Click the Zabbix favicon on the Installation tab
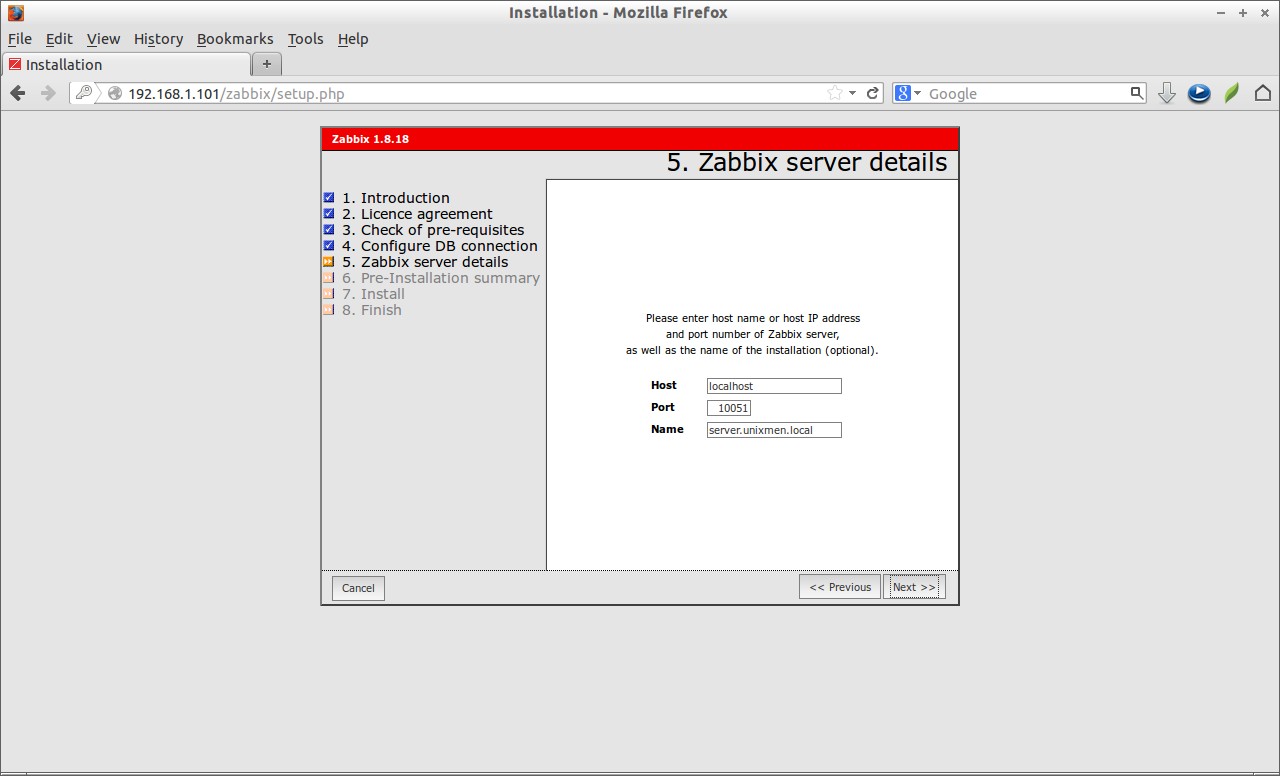Viewport: 1280px width, 776px height. (15, 65)
